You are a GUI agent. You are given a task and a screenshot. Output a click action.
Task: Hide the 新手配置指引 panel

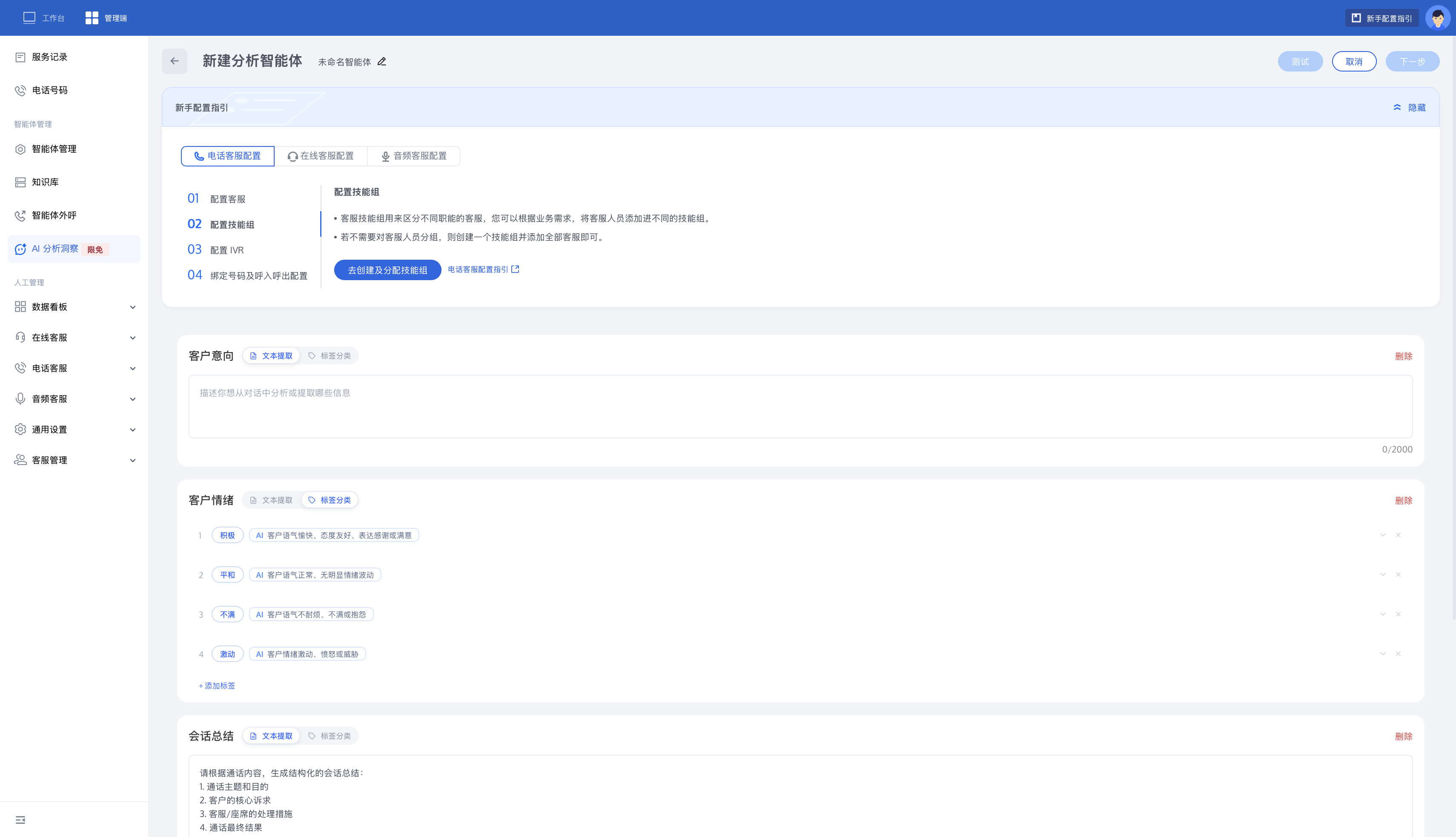click(1410, 108)
